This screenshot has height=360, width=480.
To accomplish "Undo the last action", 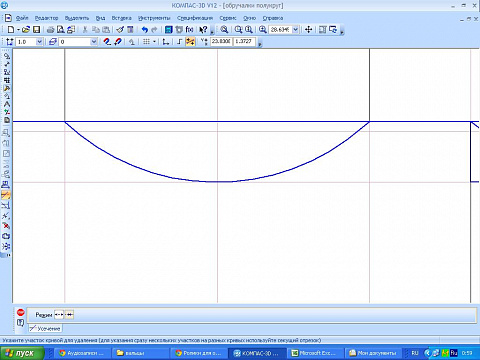I will [x=144, y=30].
